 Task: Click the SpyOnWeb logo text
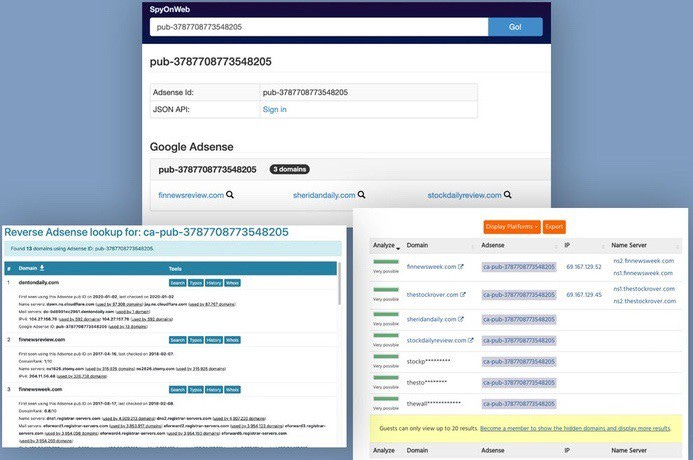(170, 9)
